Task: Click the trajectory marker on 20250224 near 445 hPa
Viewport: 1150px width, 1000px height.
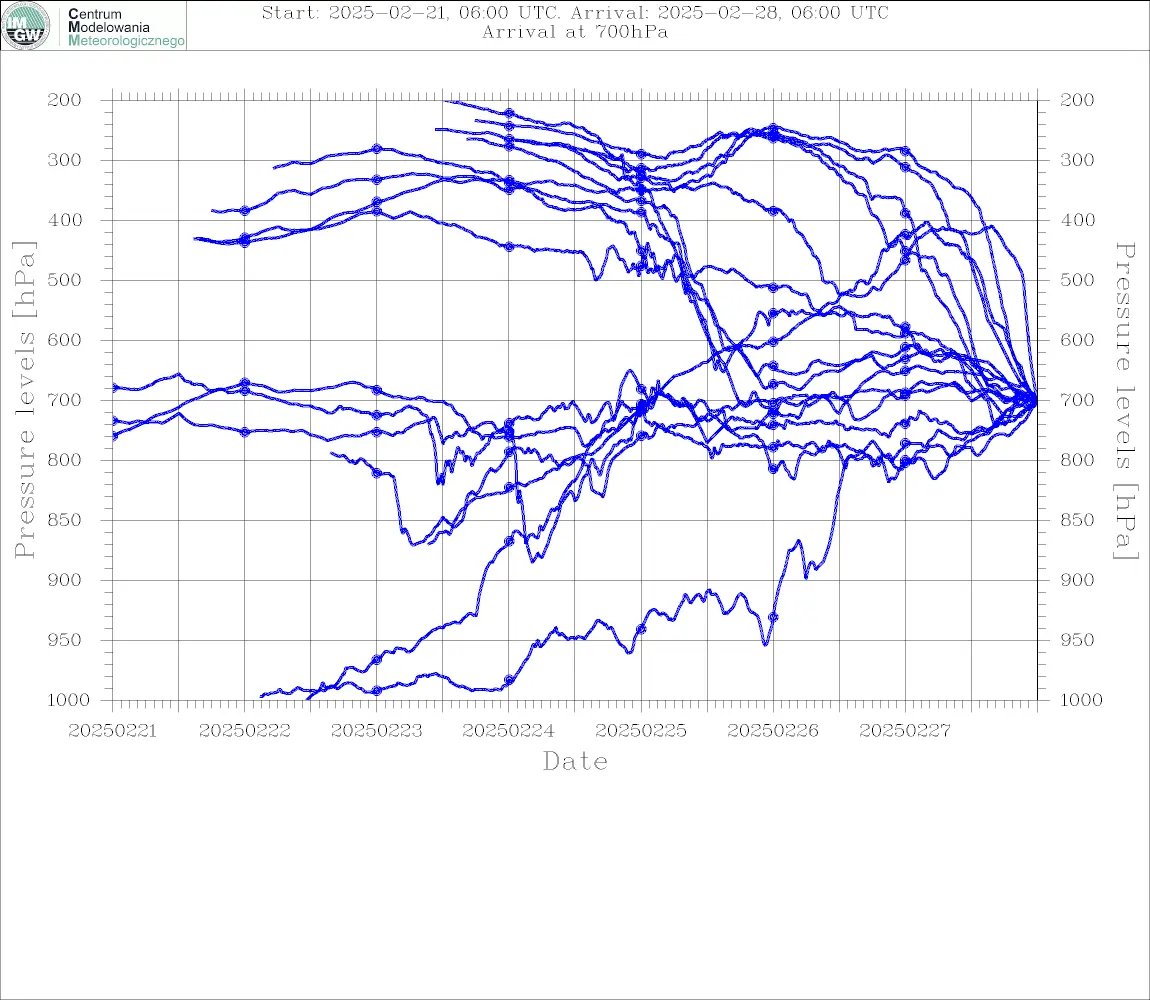Action: [x=509, y=247]
